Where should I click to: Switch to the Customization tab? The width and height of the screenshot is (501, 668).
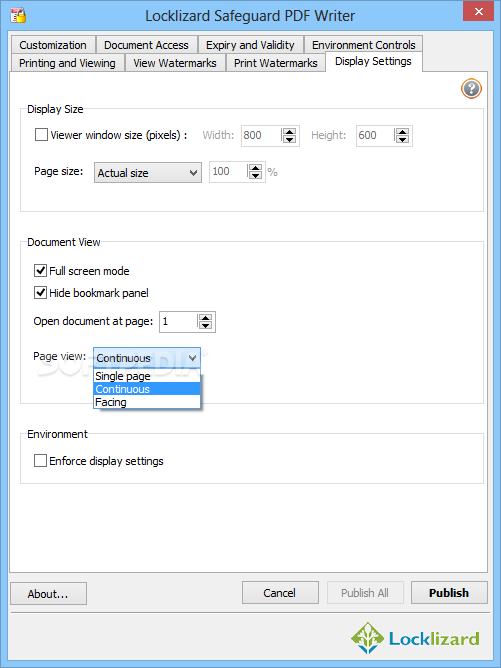53,45
